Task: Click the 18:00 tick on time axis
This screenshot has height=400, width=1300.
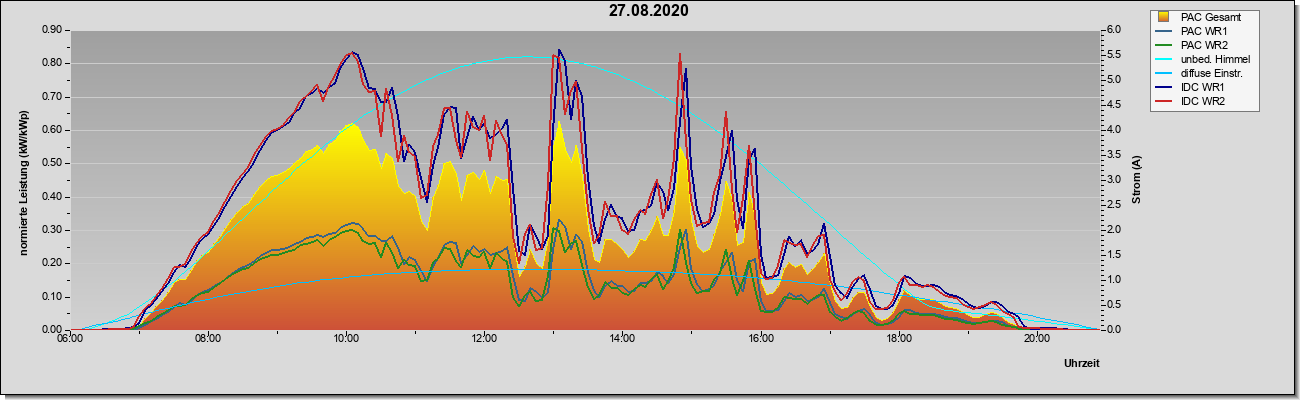Action: coord(897,339)
